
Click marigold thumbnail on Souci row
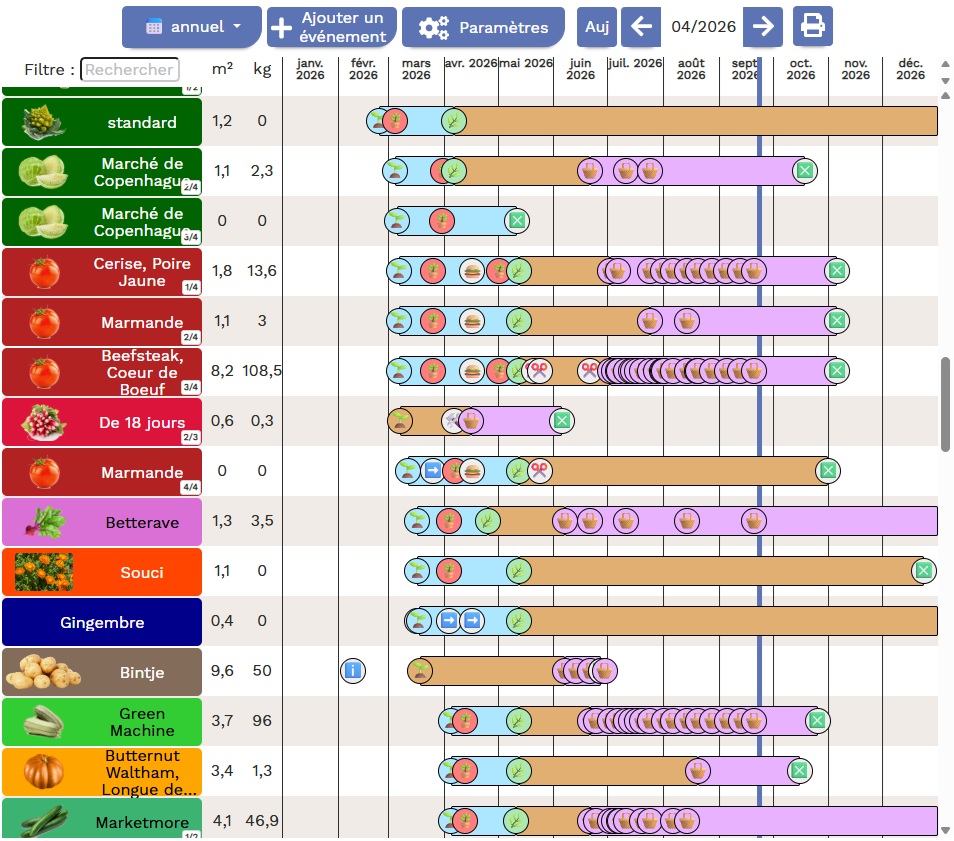click(44, 572)
